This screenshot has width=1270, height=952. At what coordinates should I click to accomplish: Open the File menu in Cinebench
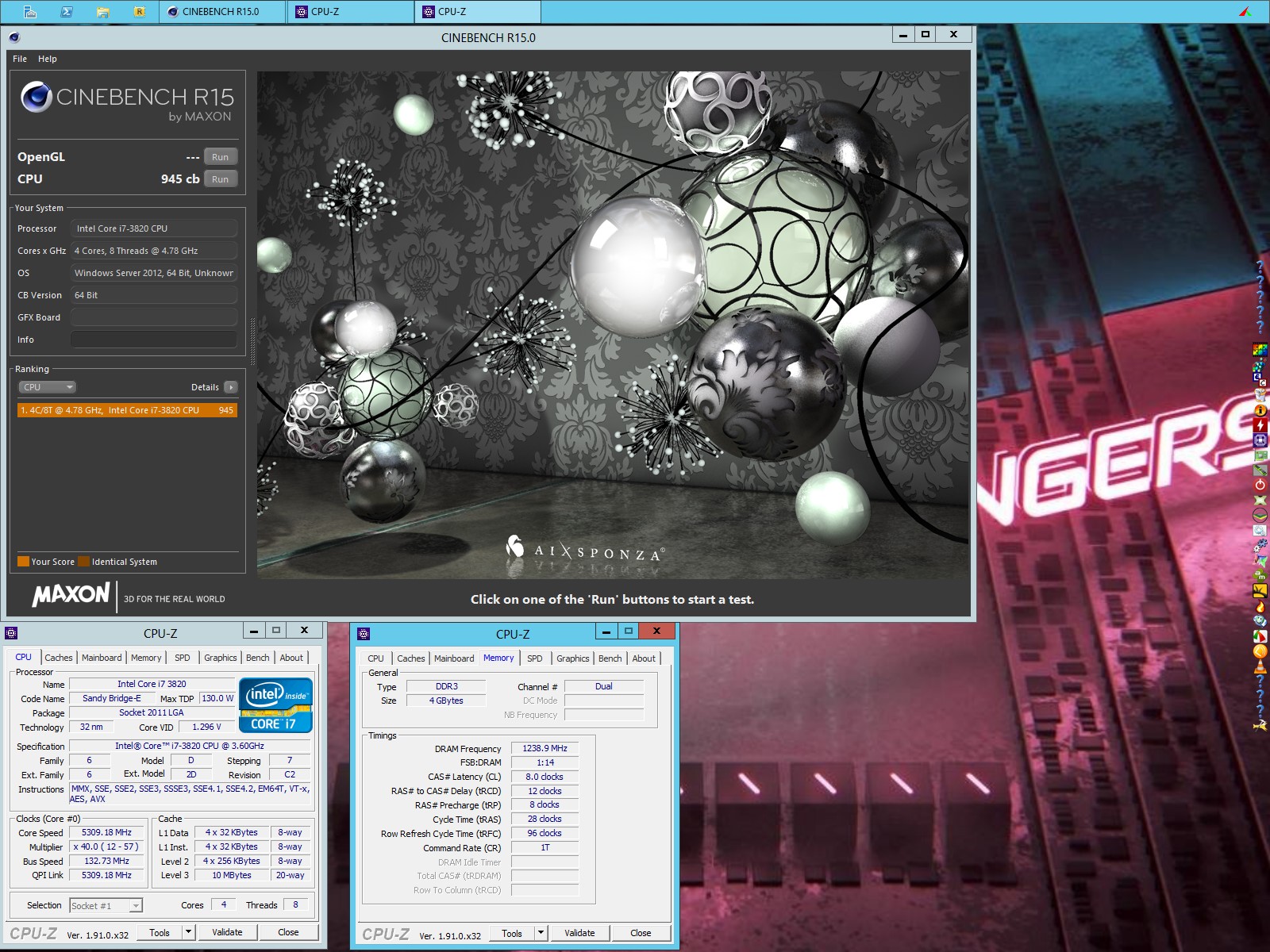20,59
